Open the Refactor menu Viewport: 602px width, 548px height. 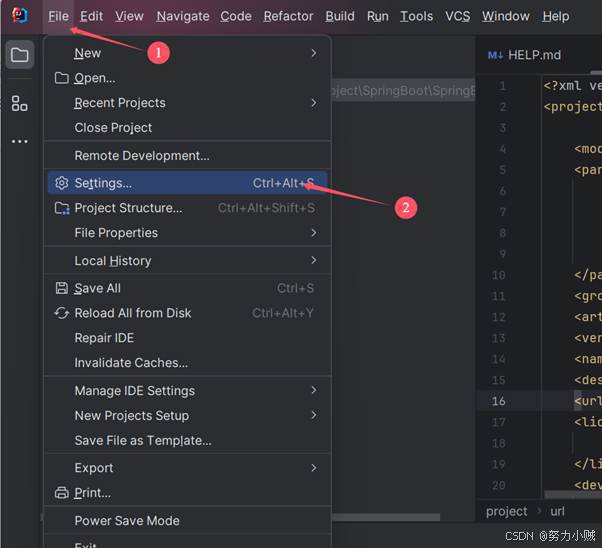[x=288, y=16]
